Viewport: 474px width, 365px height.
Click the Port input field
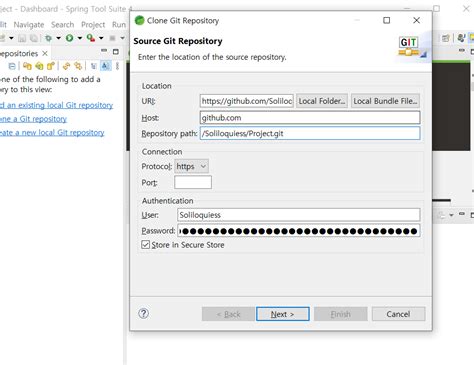tap(193, 182)
